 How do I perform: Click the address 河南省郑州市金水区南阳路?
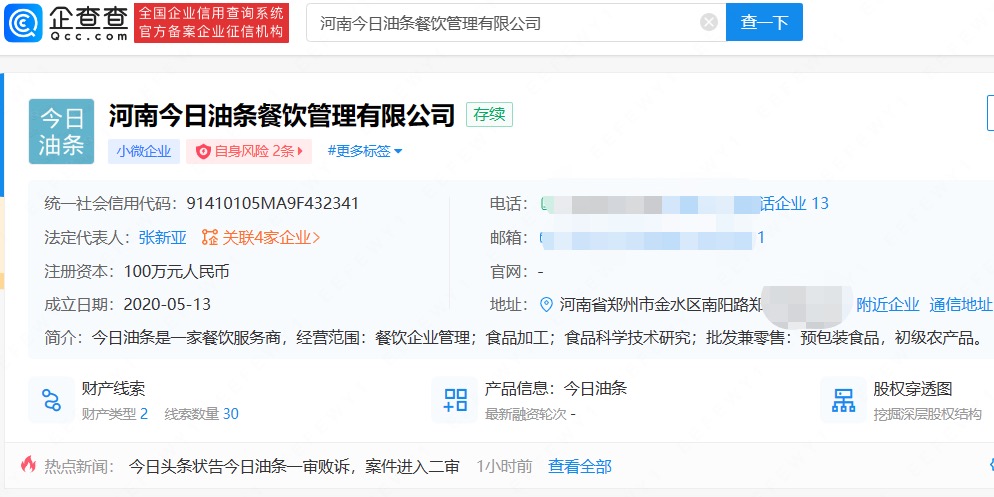tap(660, 305)
